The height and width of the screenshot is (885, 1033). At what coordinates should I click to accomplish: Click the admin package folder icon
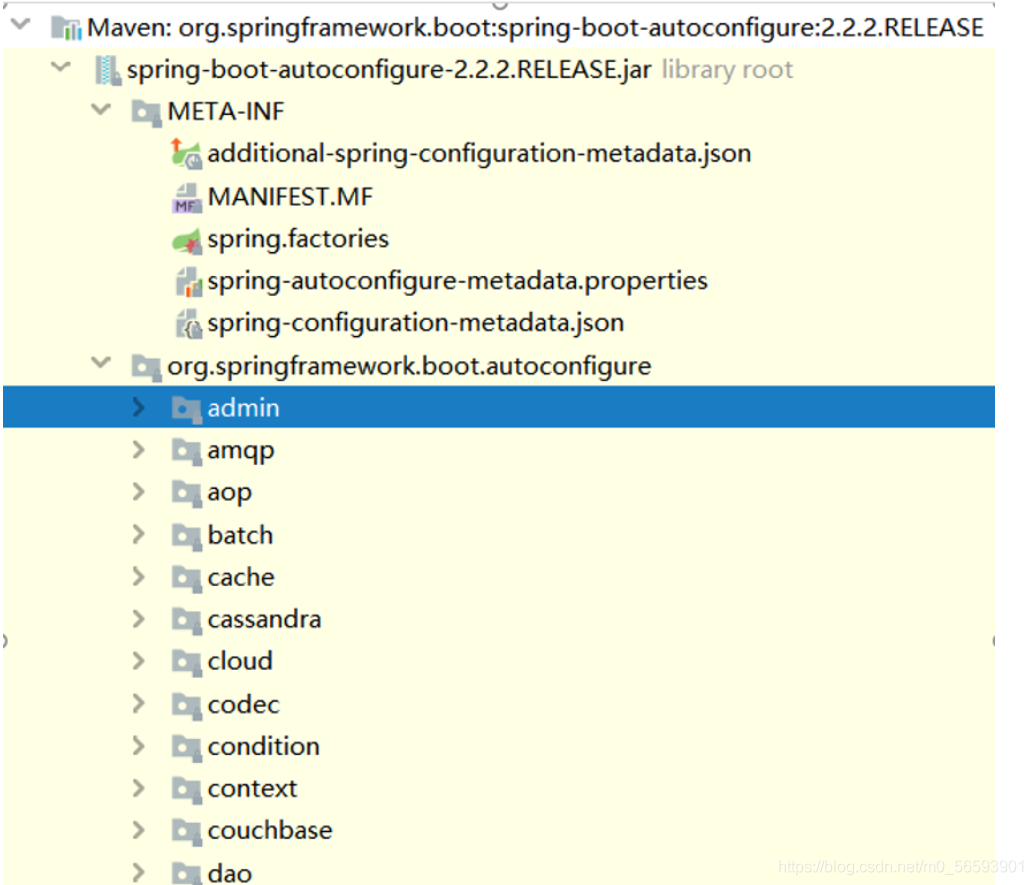(x=186, y=409)
